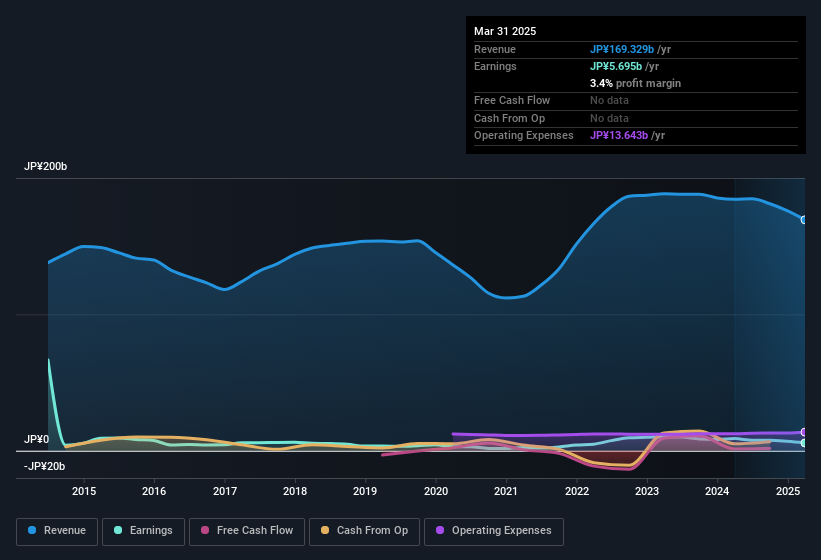Screen dimensions: 821x560
Task: Click the 3.4% profit margin text
Action: pyautogui.click(x=635, y=83)
